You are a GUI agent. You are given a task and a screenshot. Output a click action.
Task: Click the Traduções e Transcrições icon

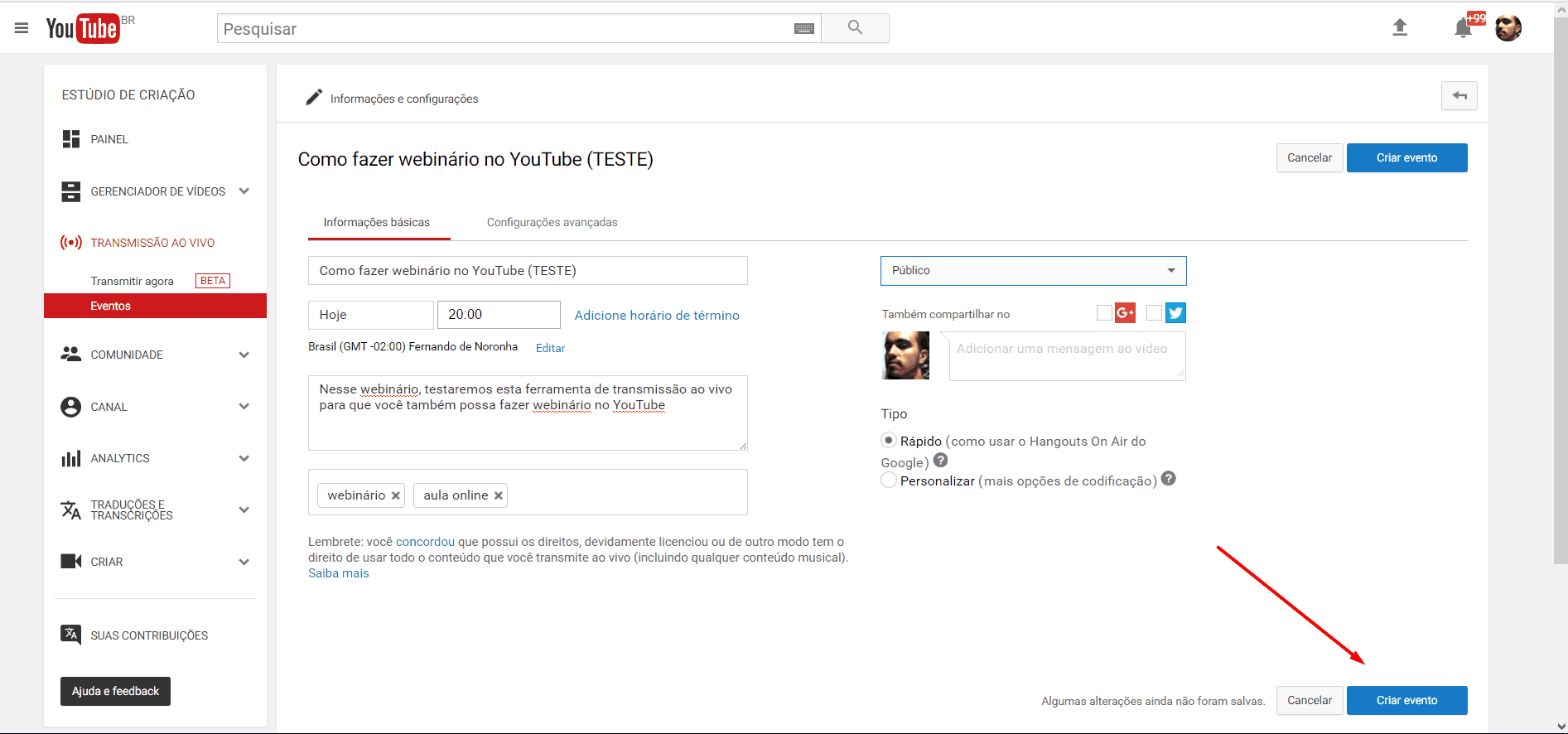(71, 509)
